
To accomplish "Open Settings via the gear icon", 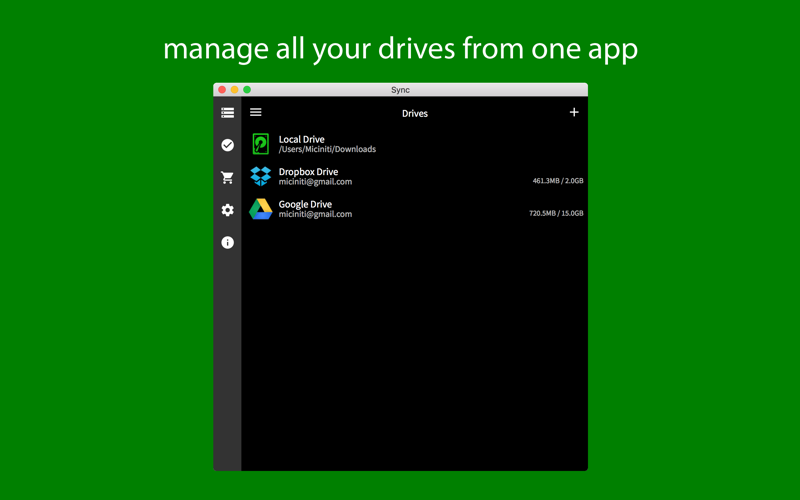I will [228, 210].
